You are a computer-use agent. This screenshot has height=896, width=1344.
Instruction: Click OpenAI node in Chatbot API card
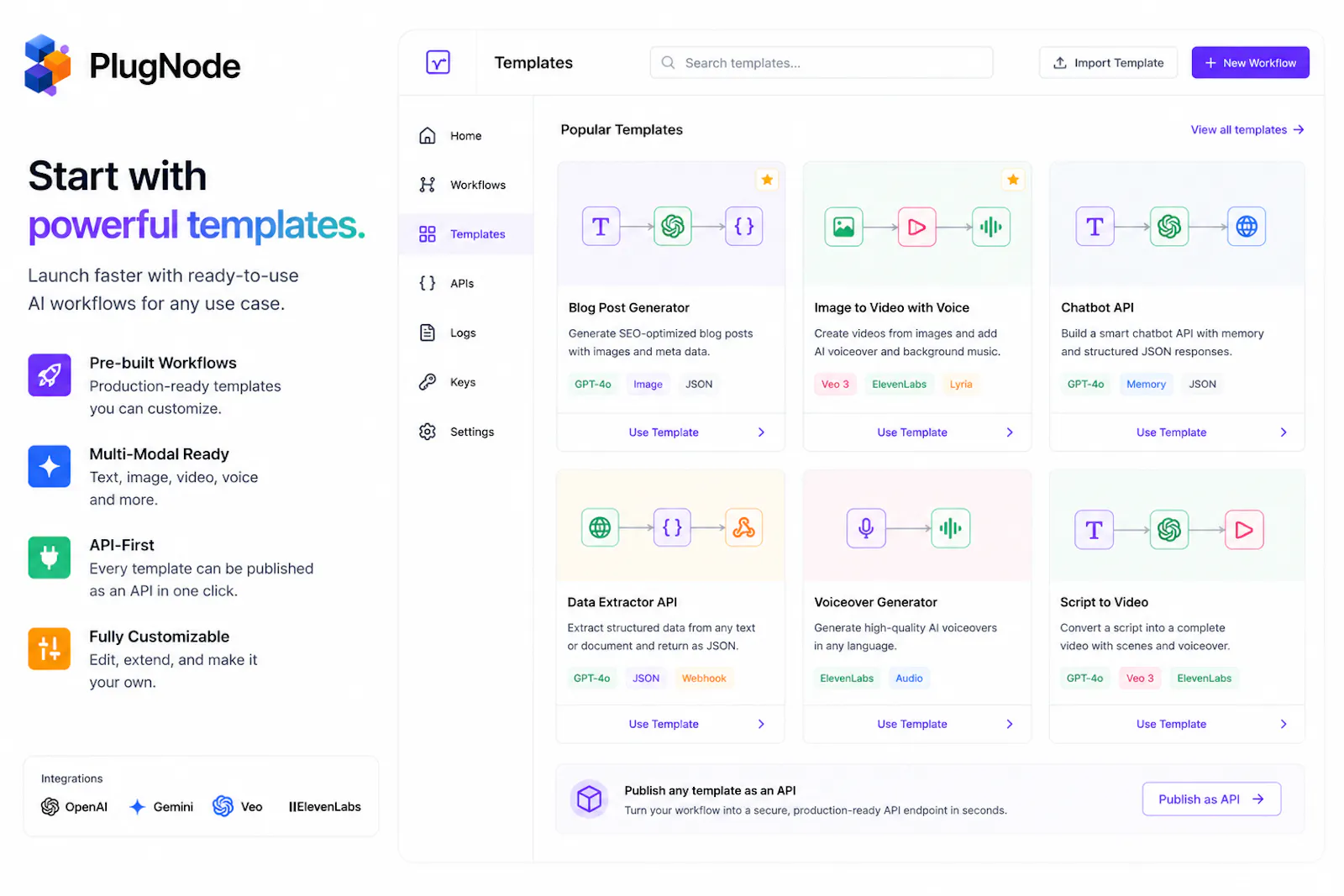tap(1169, 227)
